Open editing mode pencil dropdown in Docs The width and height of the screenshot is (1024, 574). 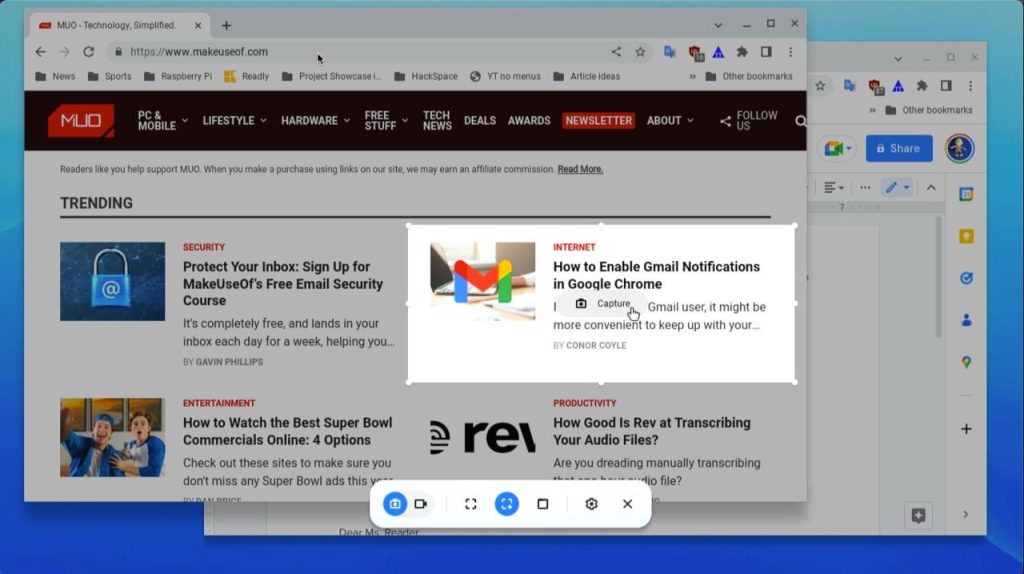(896, 187)
